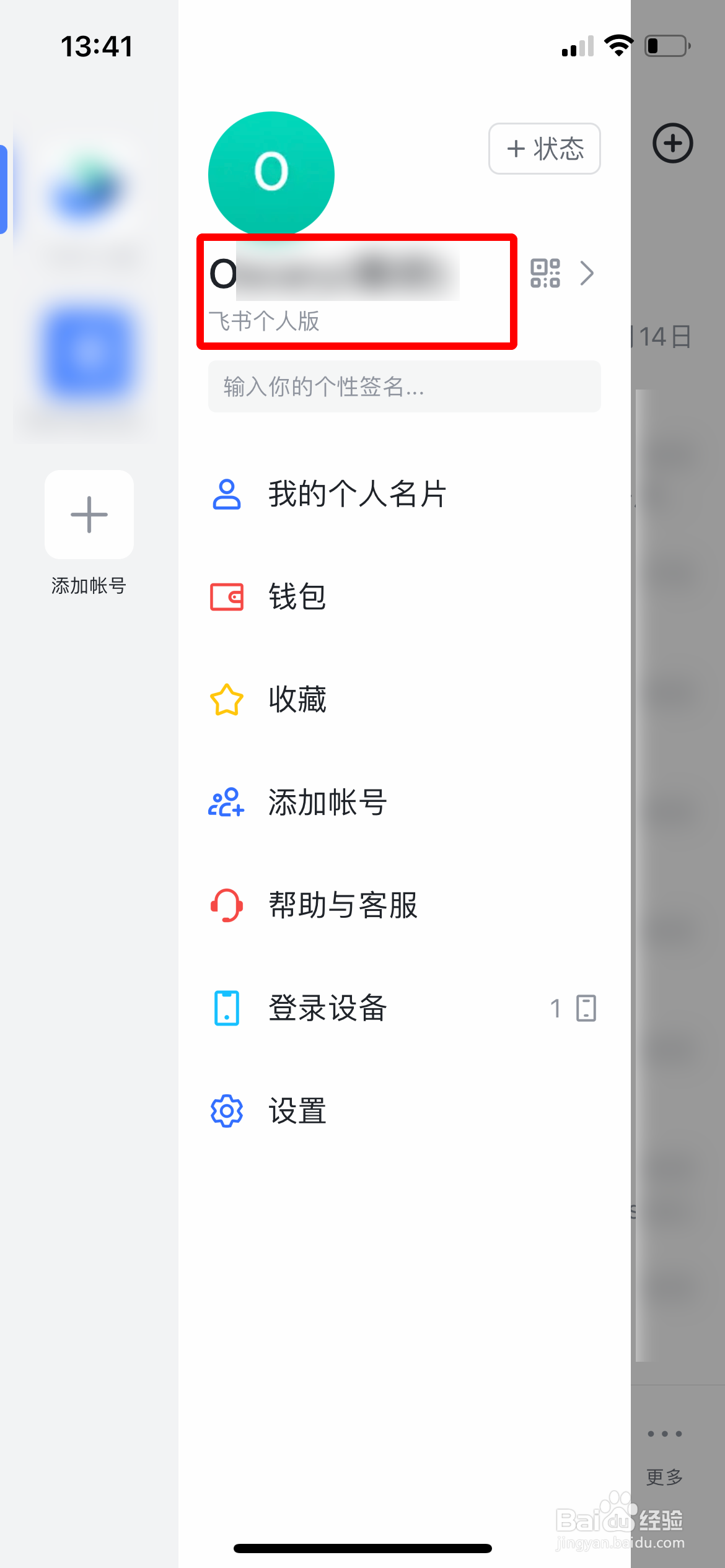This screenshot has width=725, height=1568.
Task: Open profile details via chevron arrow
Action: [x=587, y=273]
